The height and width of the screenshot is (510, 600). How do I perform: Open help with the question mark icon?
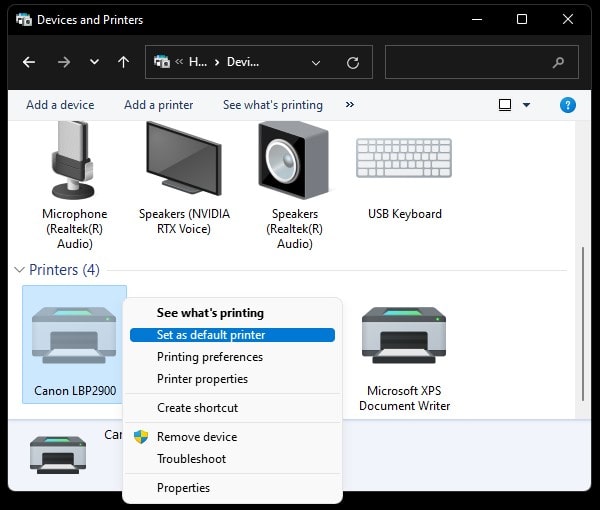click(x=568, y=105)
